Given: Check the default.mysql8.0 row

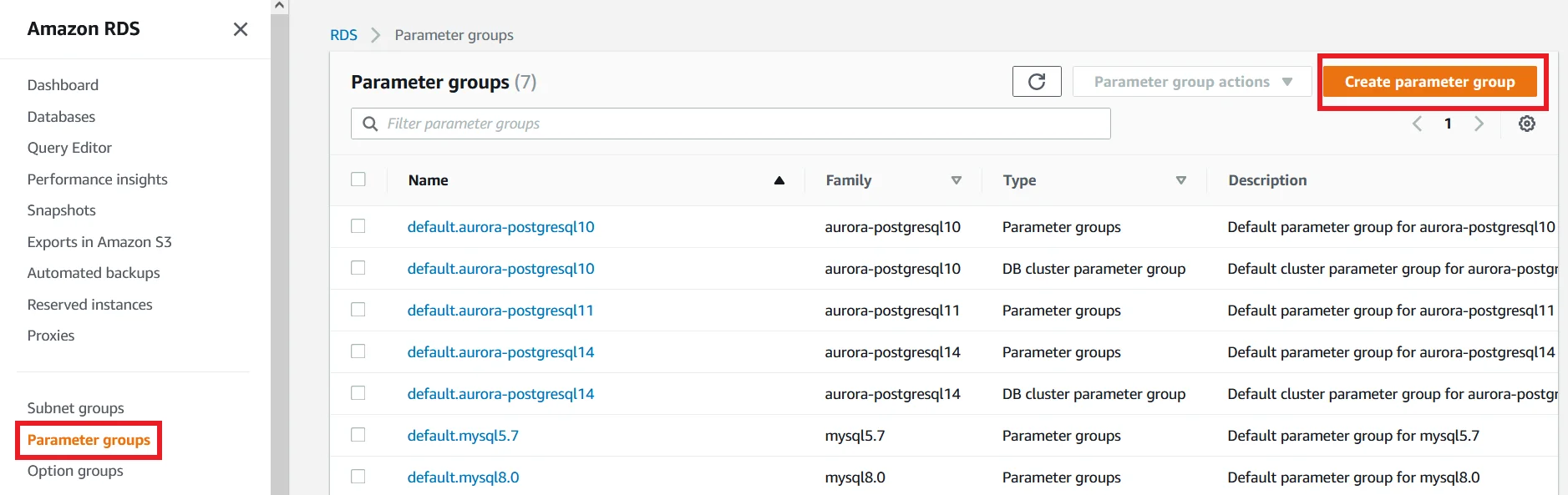Looking at the screenshot, I should click(358, 477).
